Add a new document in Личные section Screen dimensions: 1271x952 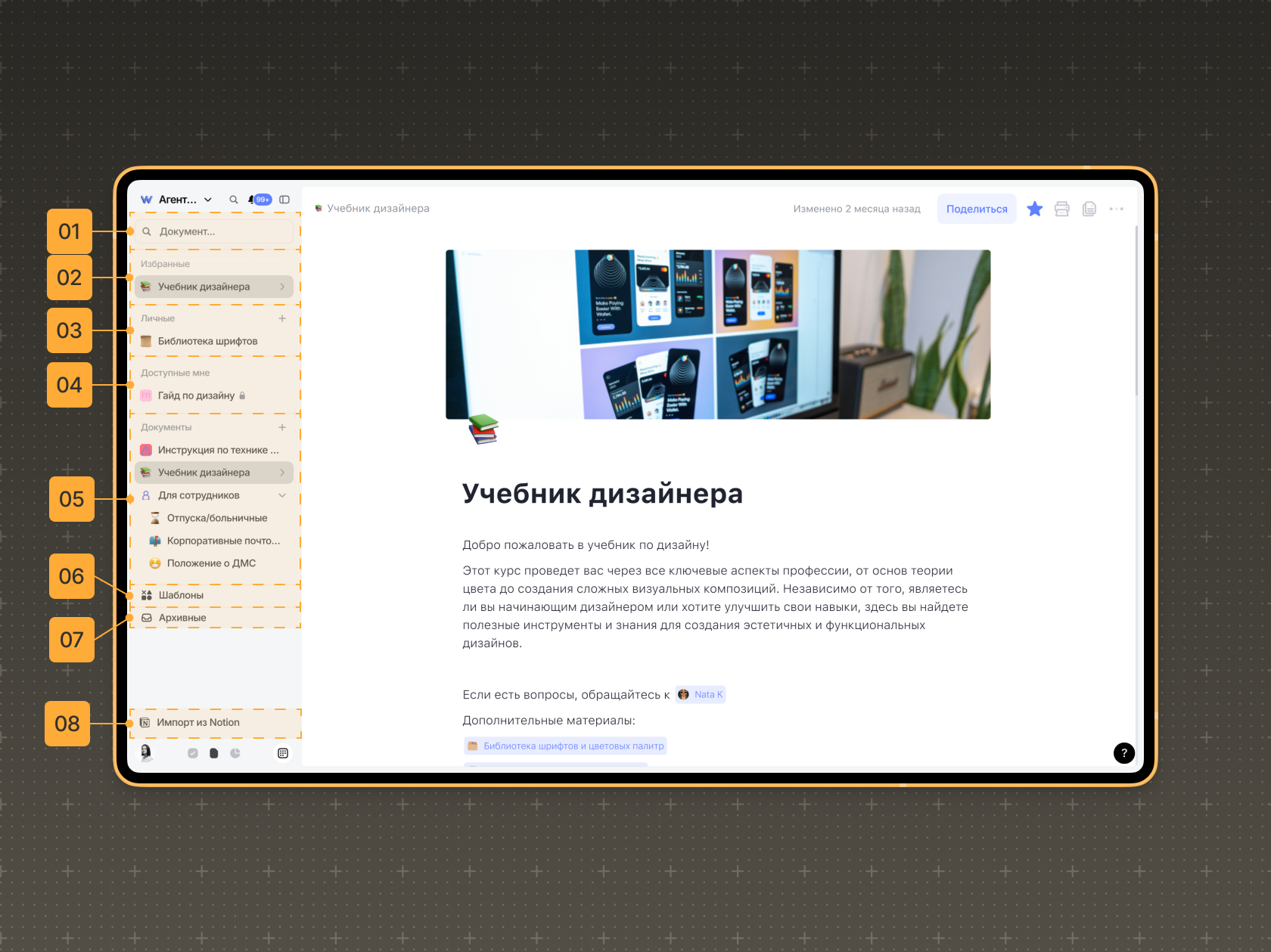point(282,318)
